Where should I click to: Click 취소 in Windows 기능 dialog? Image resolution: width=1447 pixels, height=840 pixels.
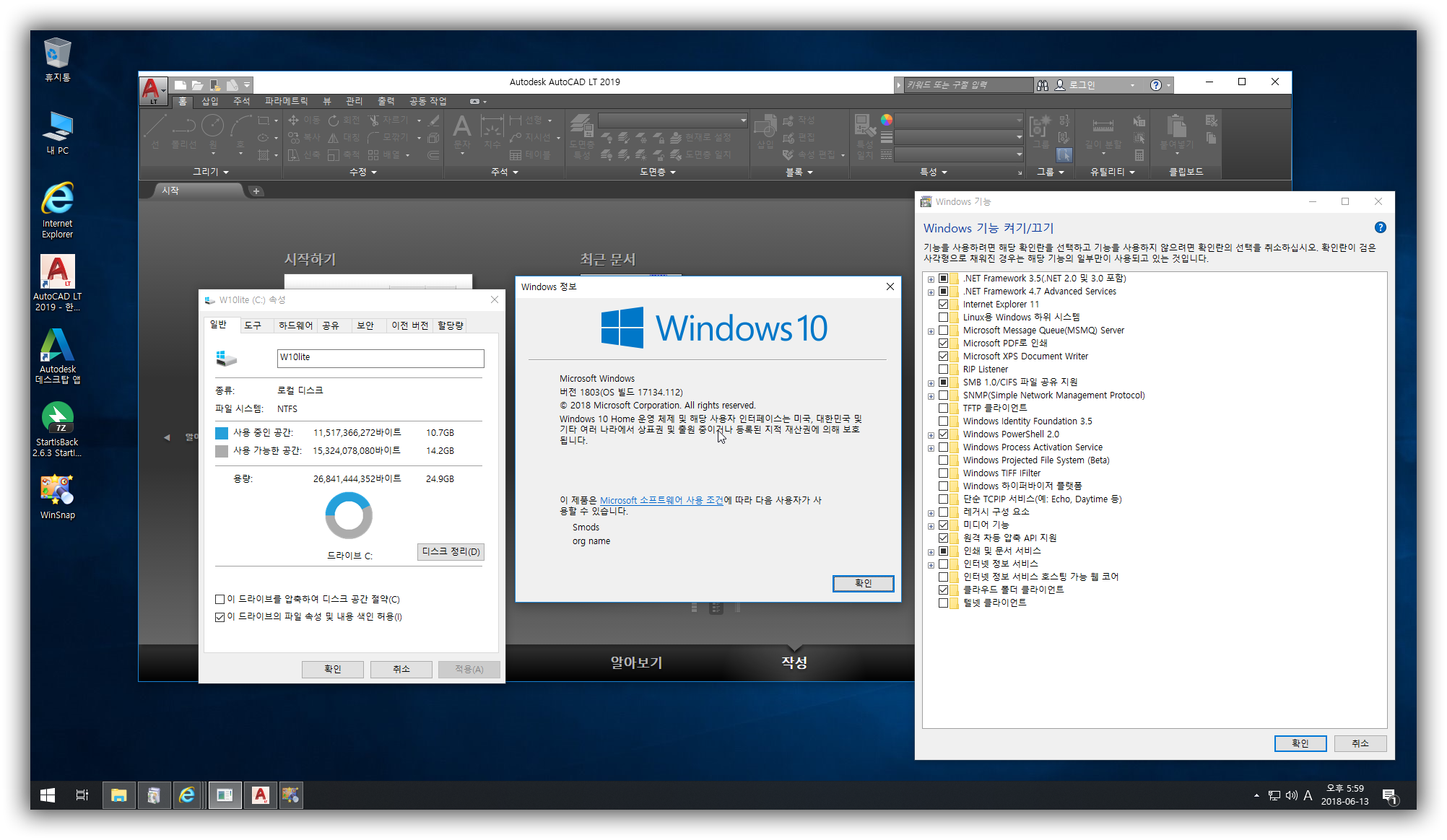1360,743
